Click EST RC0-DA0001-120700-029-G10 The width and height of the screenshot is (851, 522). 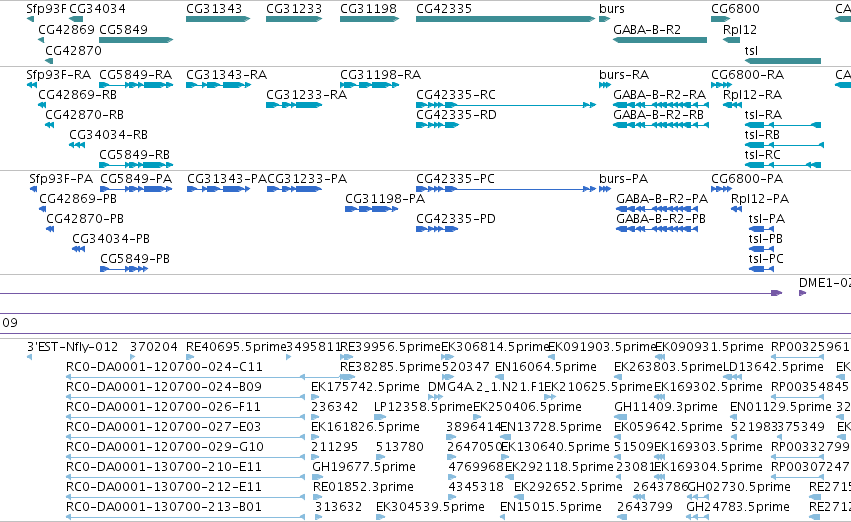[185, 457]
